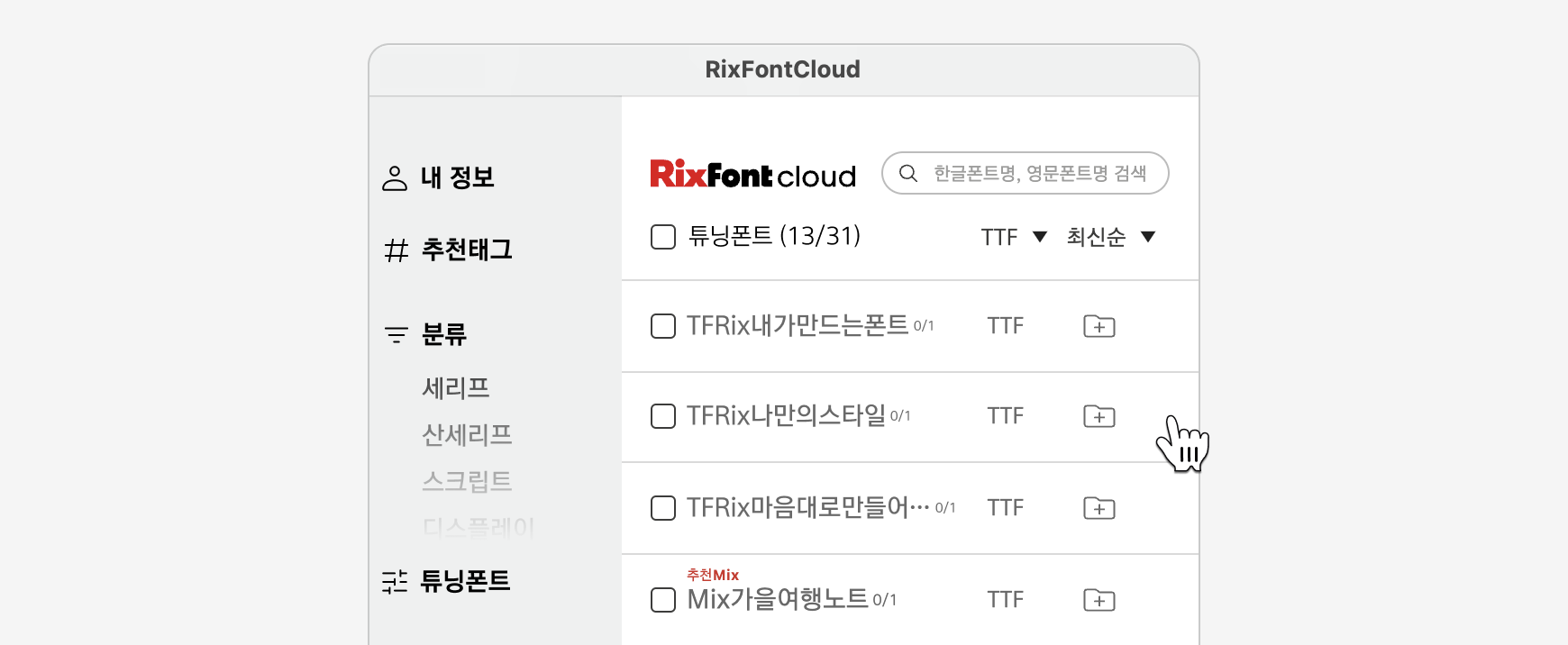Click the 튜닝폰트 sliders icon in sidebar

tap(395, 582)
